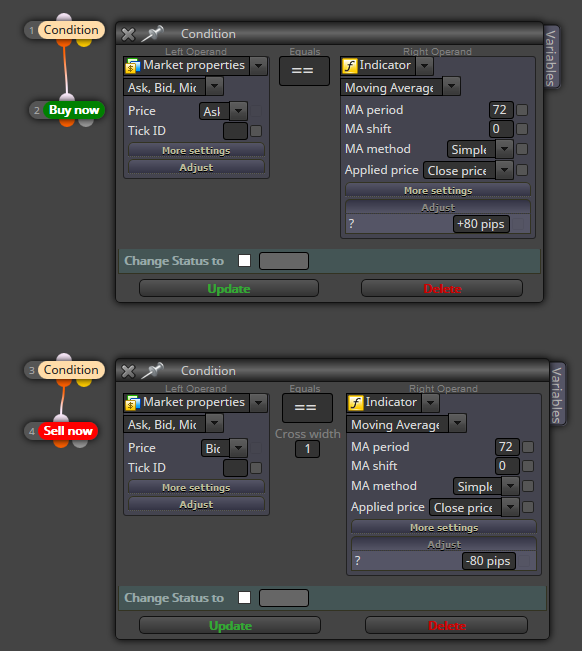Open Price Bid dropdown in lower panel
Screen dimensions: 582x651
[x=238, y=448]
